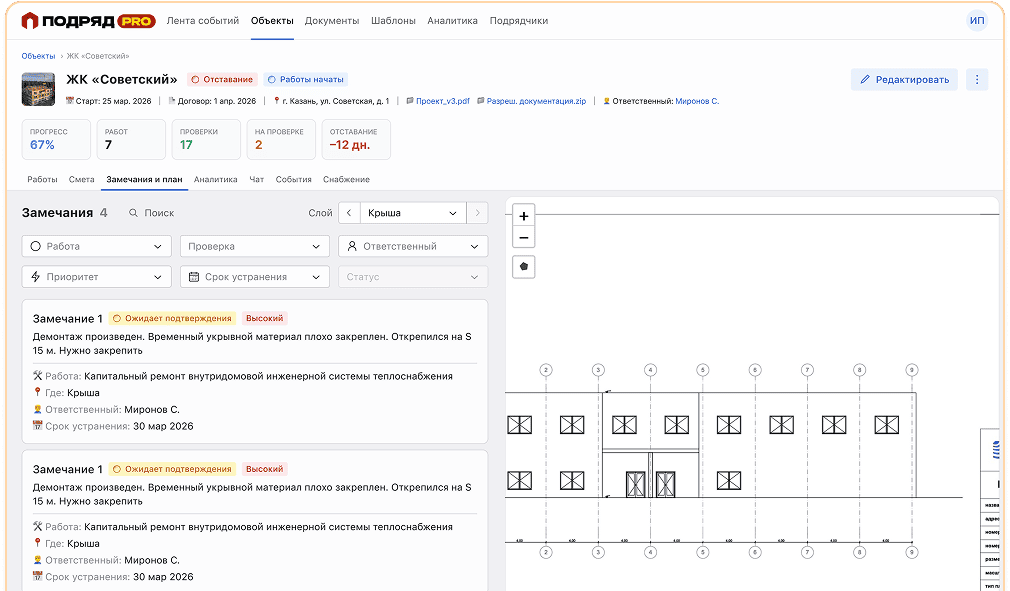Open the Разреш. документация.zip link
The width and height of the screenshot is (1010, 591).
pyautogui.click(x=536, y=101)
